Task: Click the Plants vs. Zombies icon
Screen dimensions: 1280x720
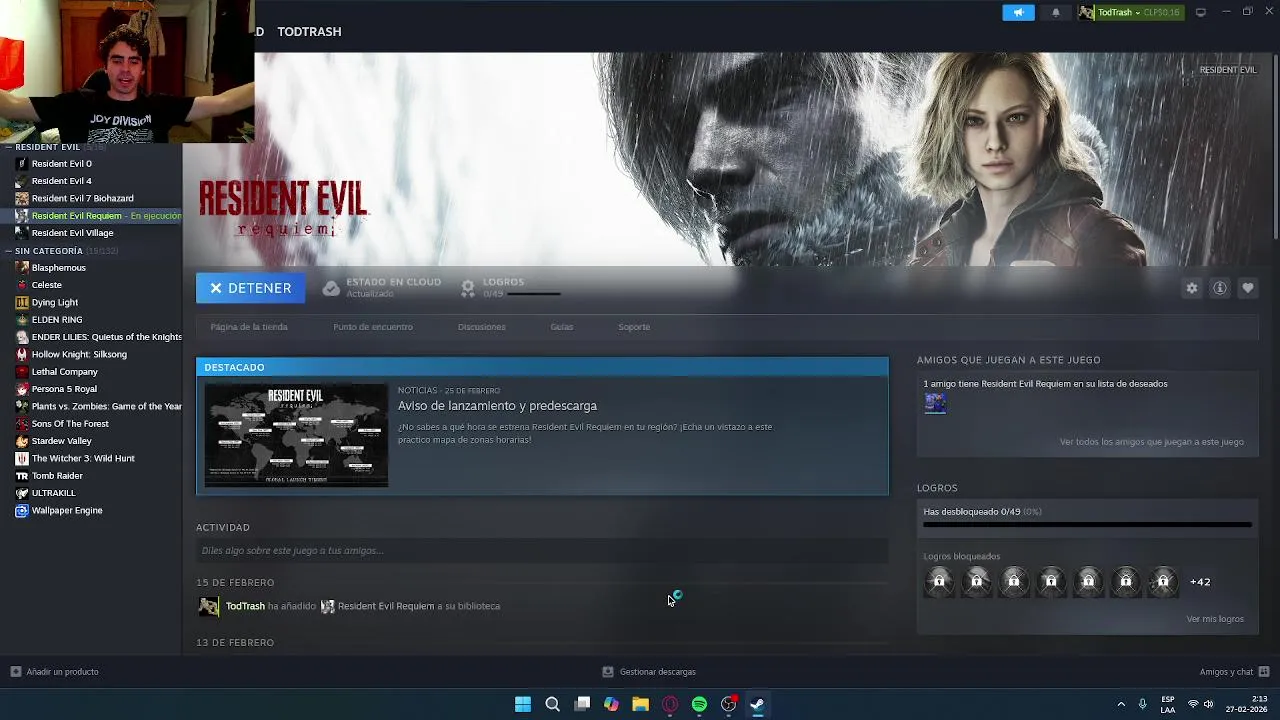Action: click(x=22, y=406)
